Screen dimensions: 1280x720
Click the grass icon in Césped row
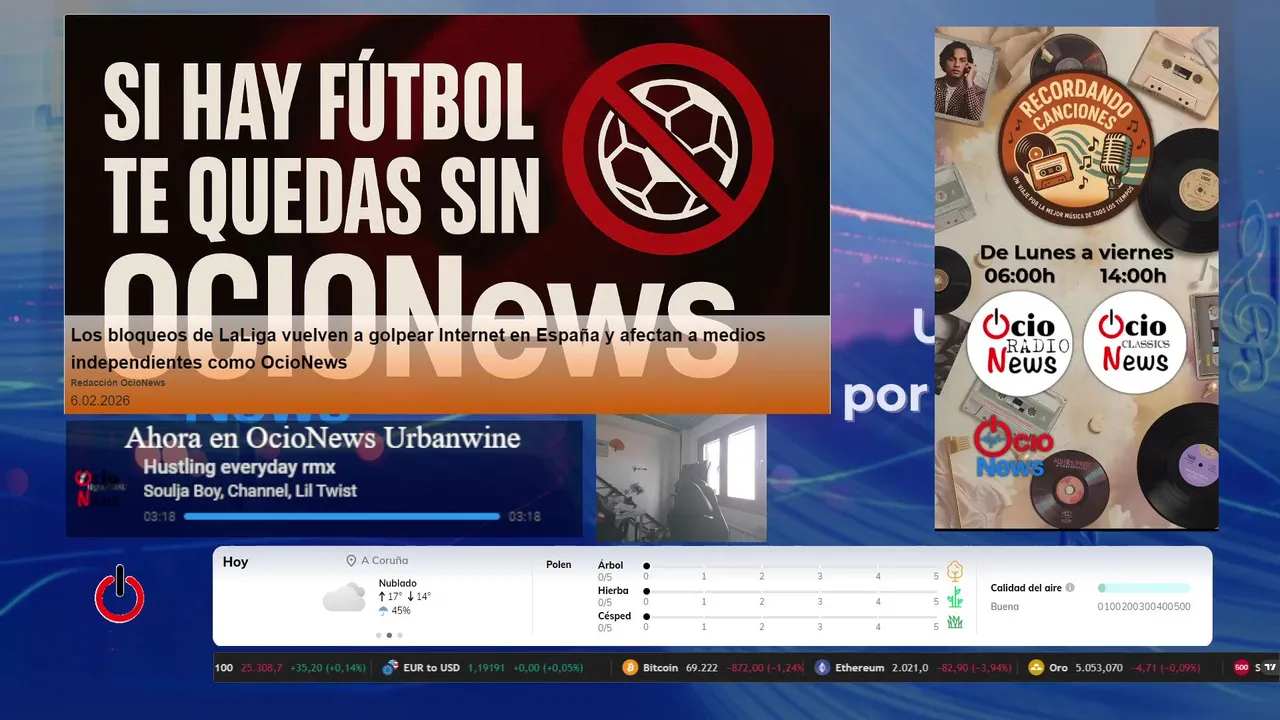coord(955,622)
